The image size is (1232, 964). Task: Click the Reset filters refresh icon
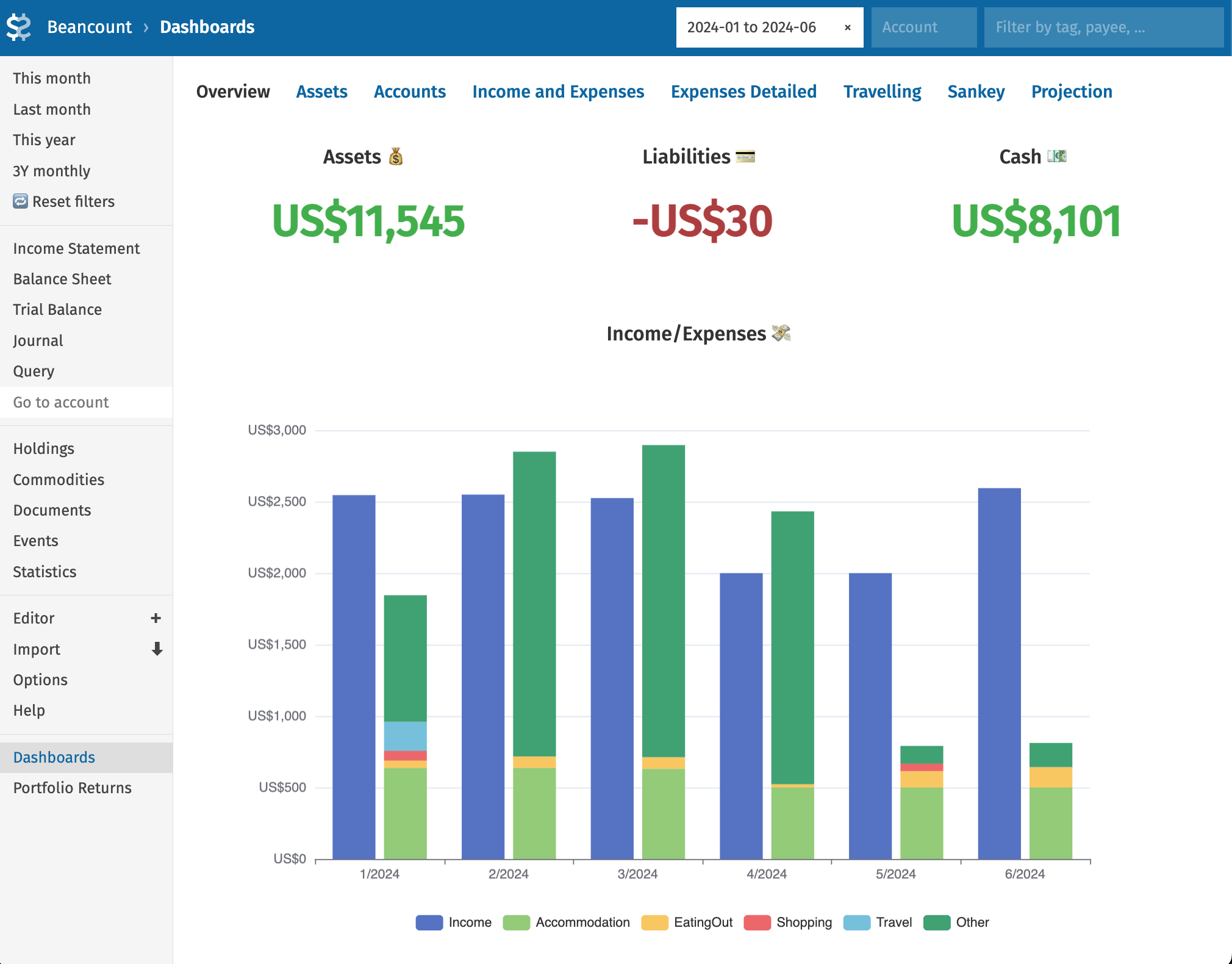click(21, 201)
